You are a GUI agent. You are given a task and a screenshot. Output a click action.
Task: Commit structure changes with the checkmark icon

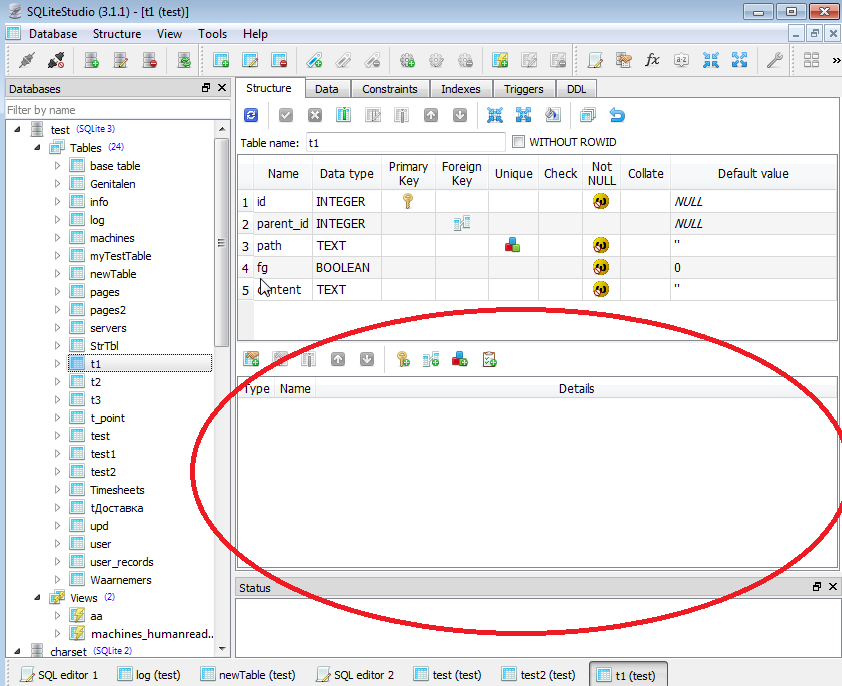pos(286,115)
